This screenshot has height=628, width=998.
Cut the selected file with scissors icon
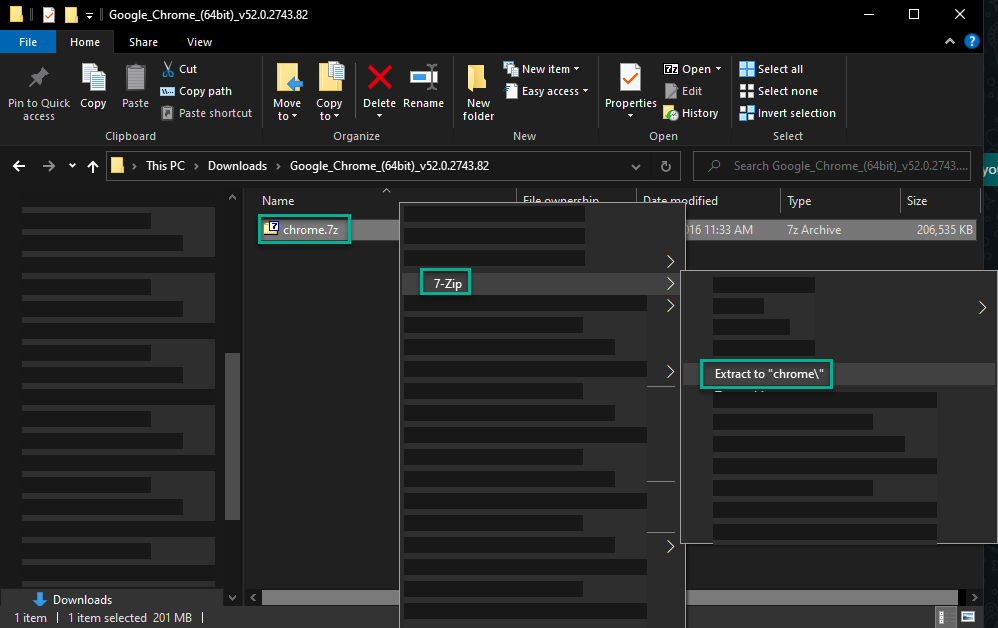[x=179, y=69]
